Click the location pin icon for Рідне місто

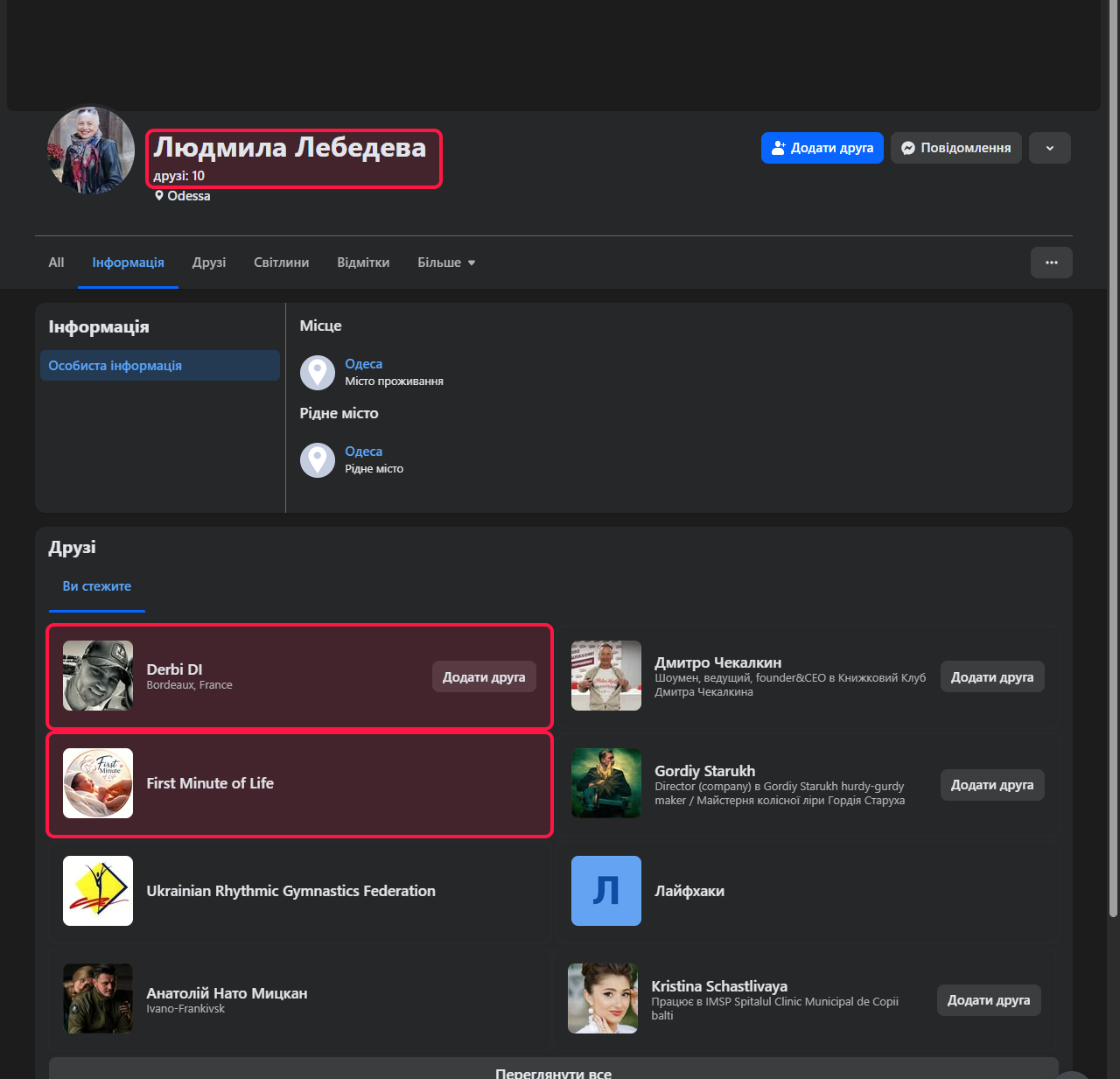tap(318, 460)
